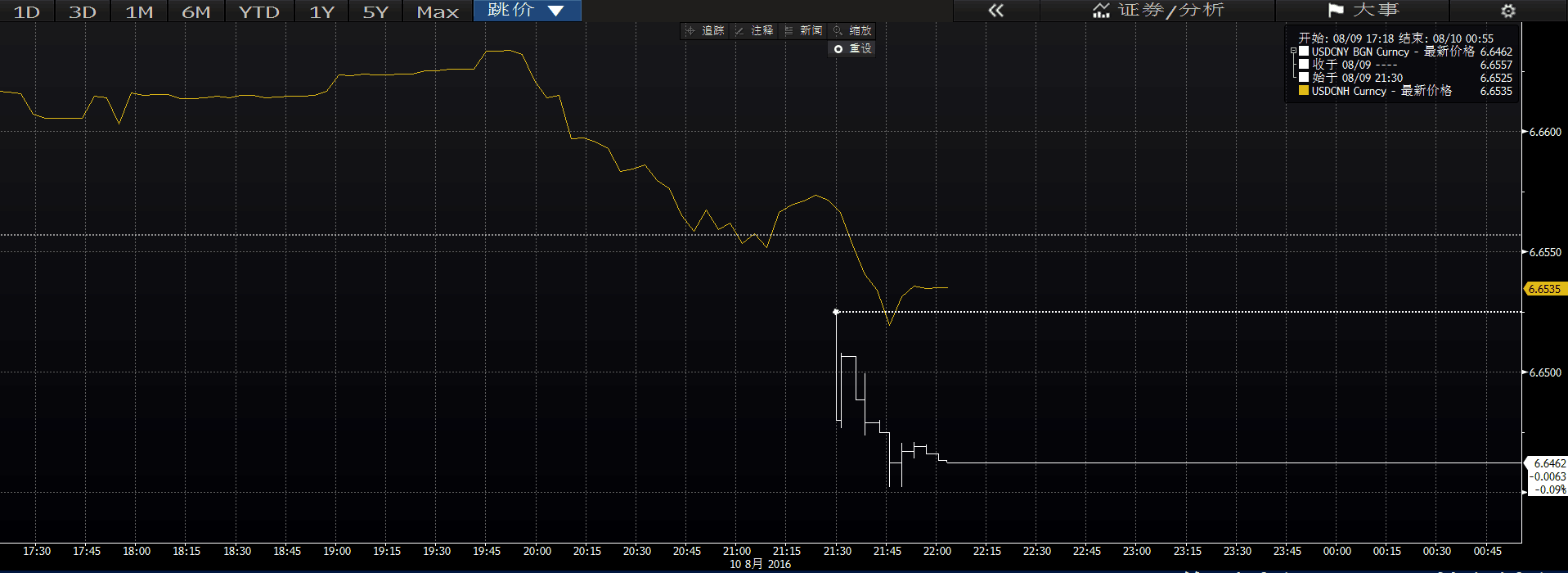Open the 跳价 tick interval dropdown

pyautogui.click(x=527, y=11)
